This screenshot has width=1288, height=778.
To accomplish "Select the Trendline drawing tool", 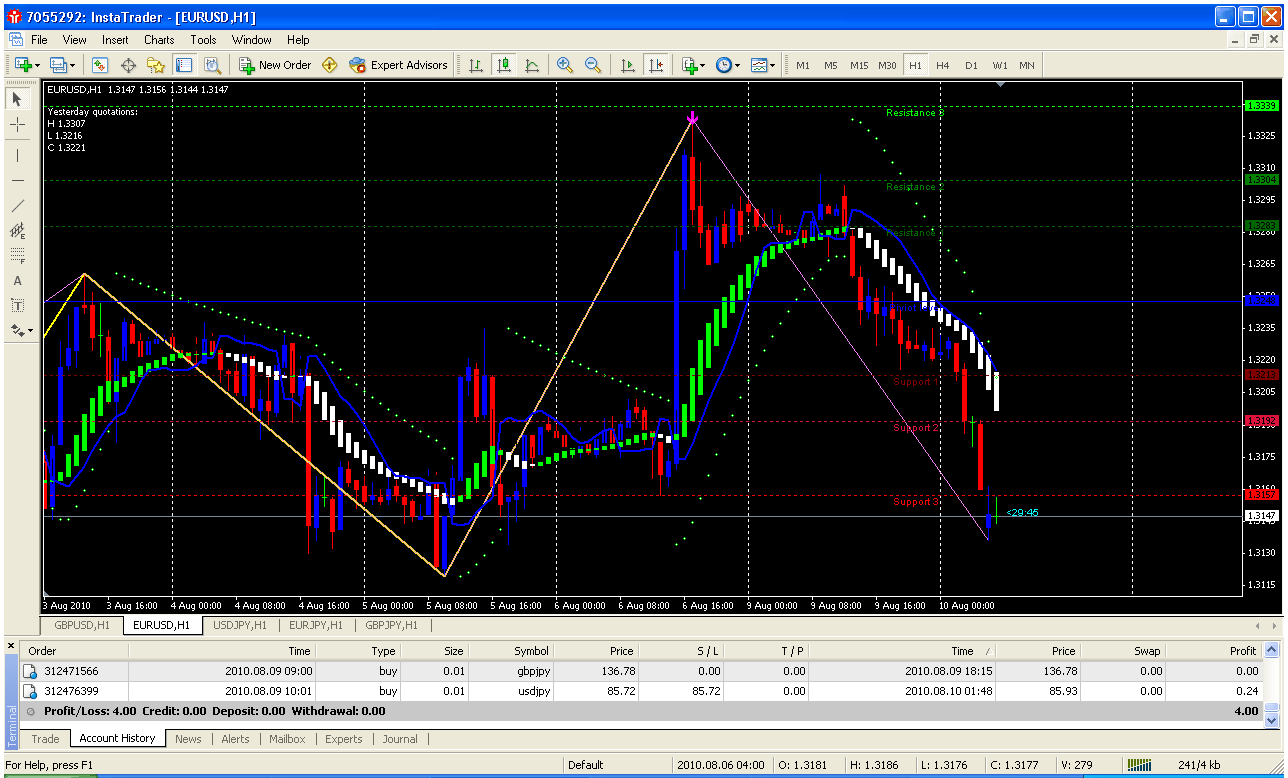I will [17, 206].
